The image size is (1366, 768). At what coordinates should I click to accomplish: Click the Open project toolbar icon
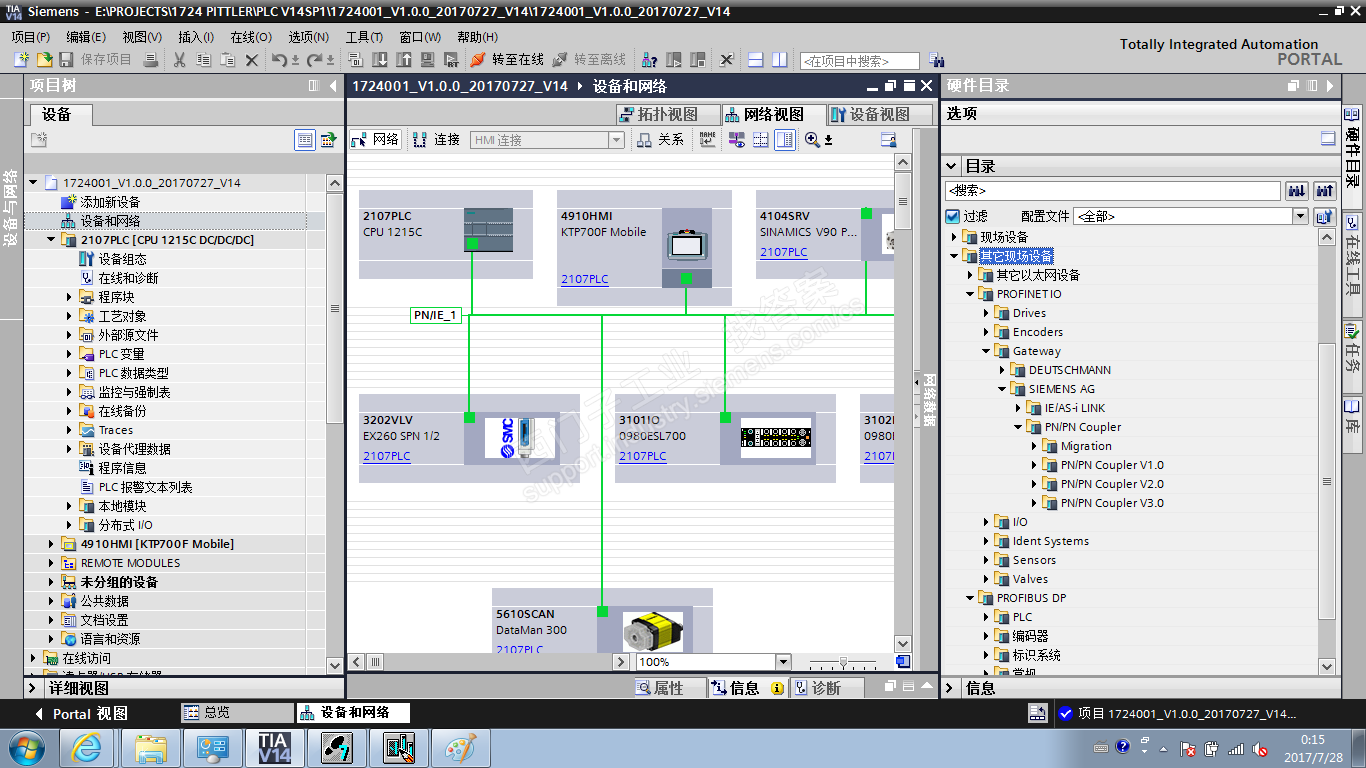click(45, 60)
